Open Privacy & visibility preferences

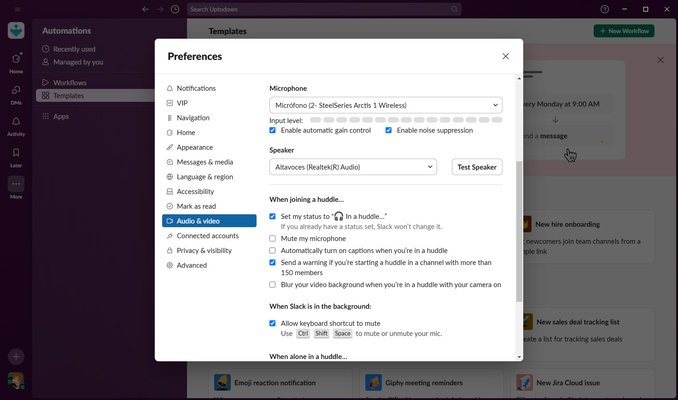[x=209, y=250]
